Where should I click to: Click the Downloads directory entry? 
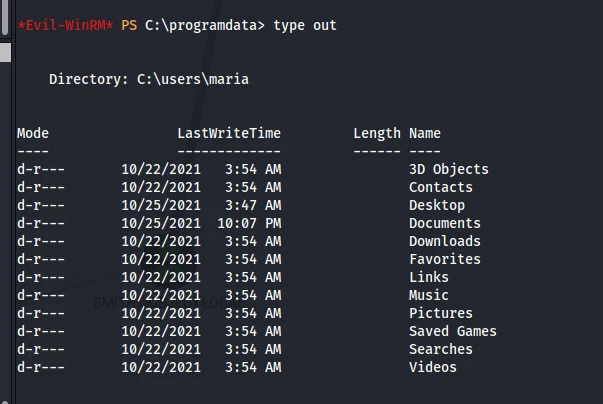[x=445, y=241]
